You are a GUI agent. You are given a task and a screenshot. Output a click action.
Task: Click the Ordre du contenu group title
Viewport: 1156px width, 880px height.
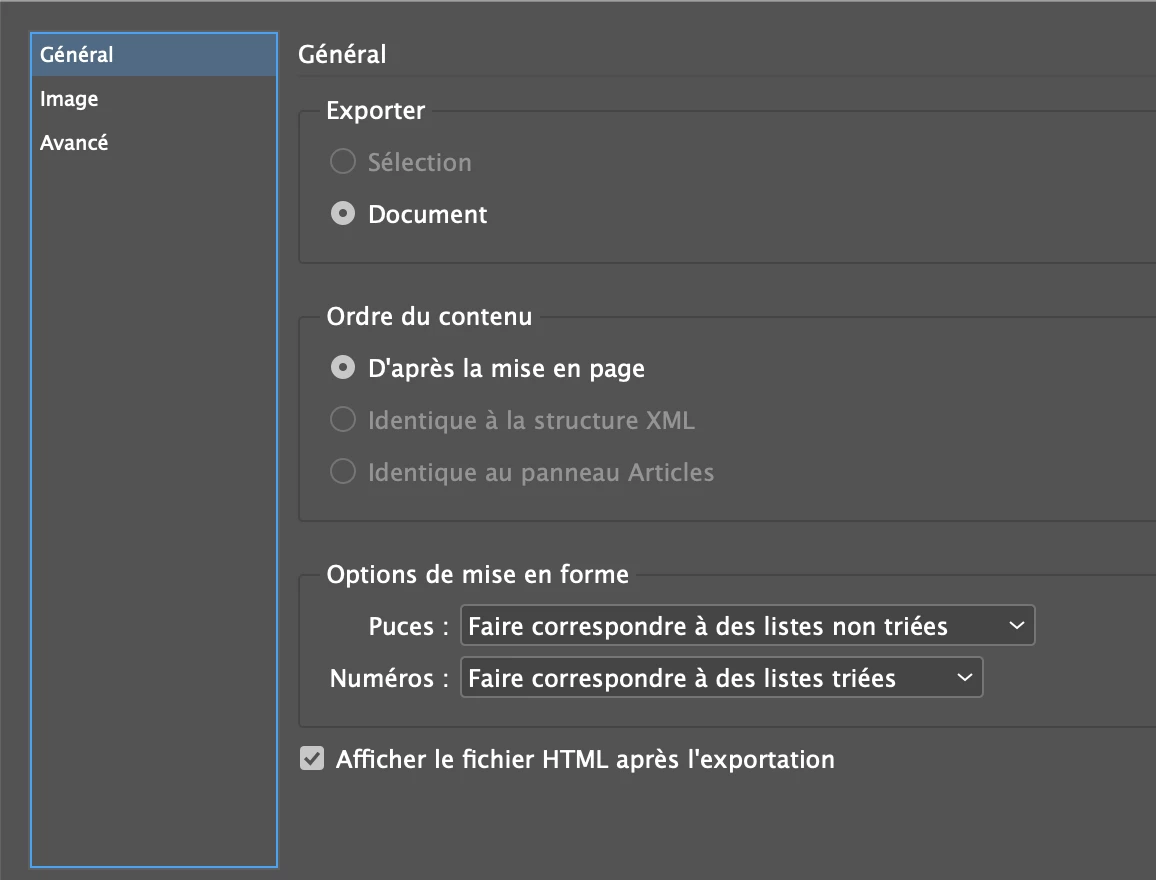point(429,317)
